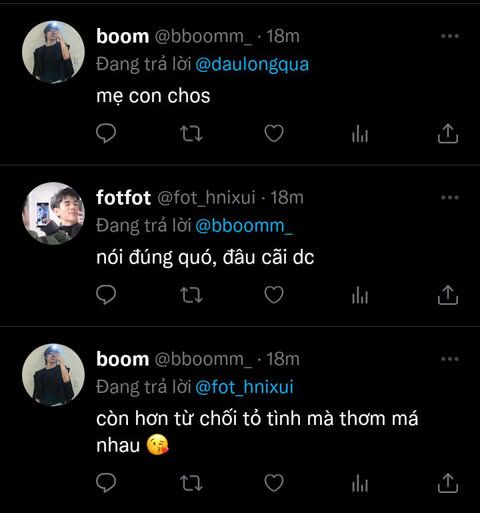View analytics of "mẹ con chos" tweet
480x513 pixels.
pyautogui.click(x=360, y=134)
